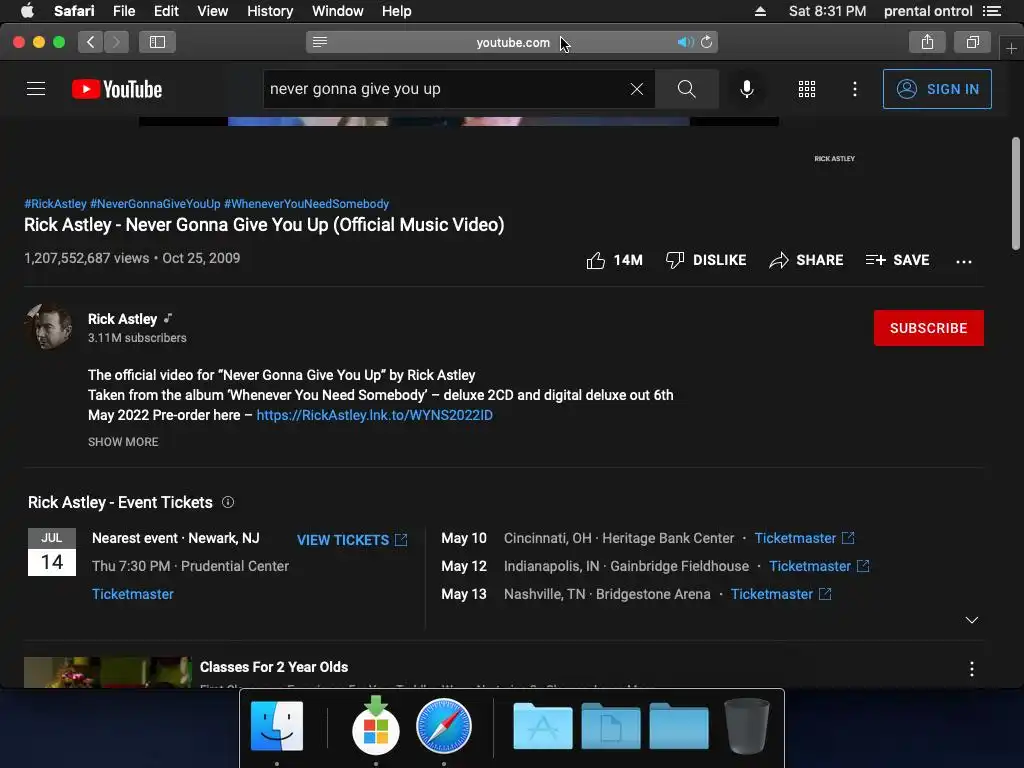Open the YouTube hamburger guide menu
This screenshot has width=1024, height=768.
click(x=36, y=89)
